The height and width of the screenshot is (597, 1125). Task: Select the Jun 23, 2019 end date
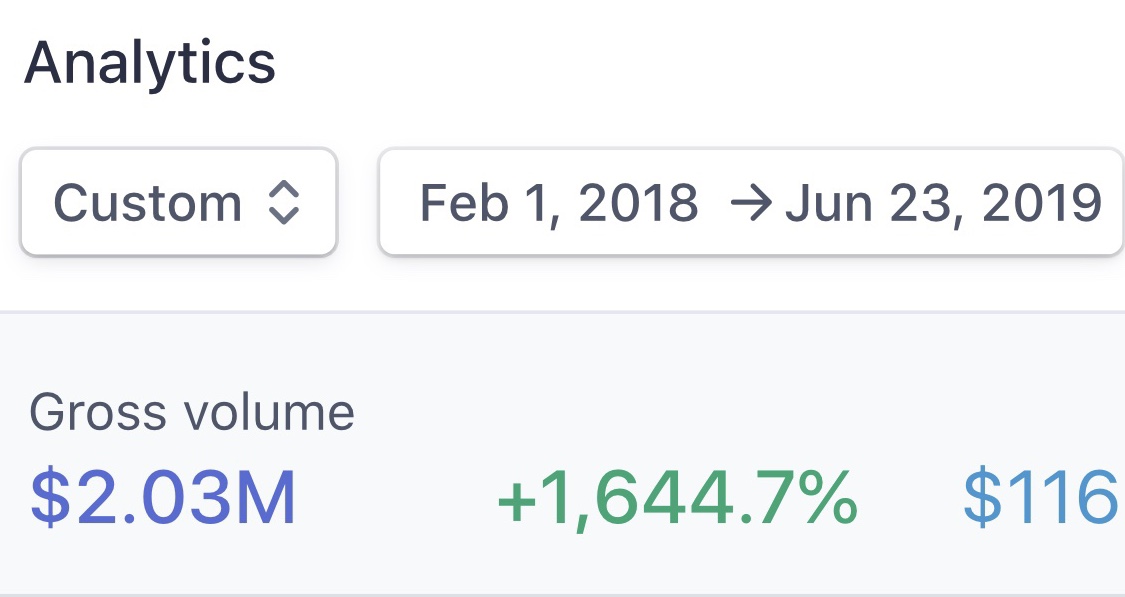(943, 203)
